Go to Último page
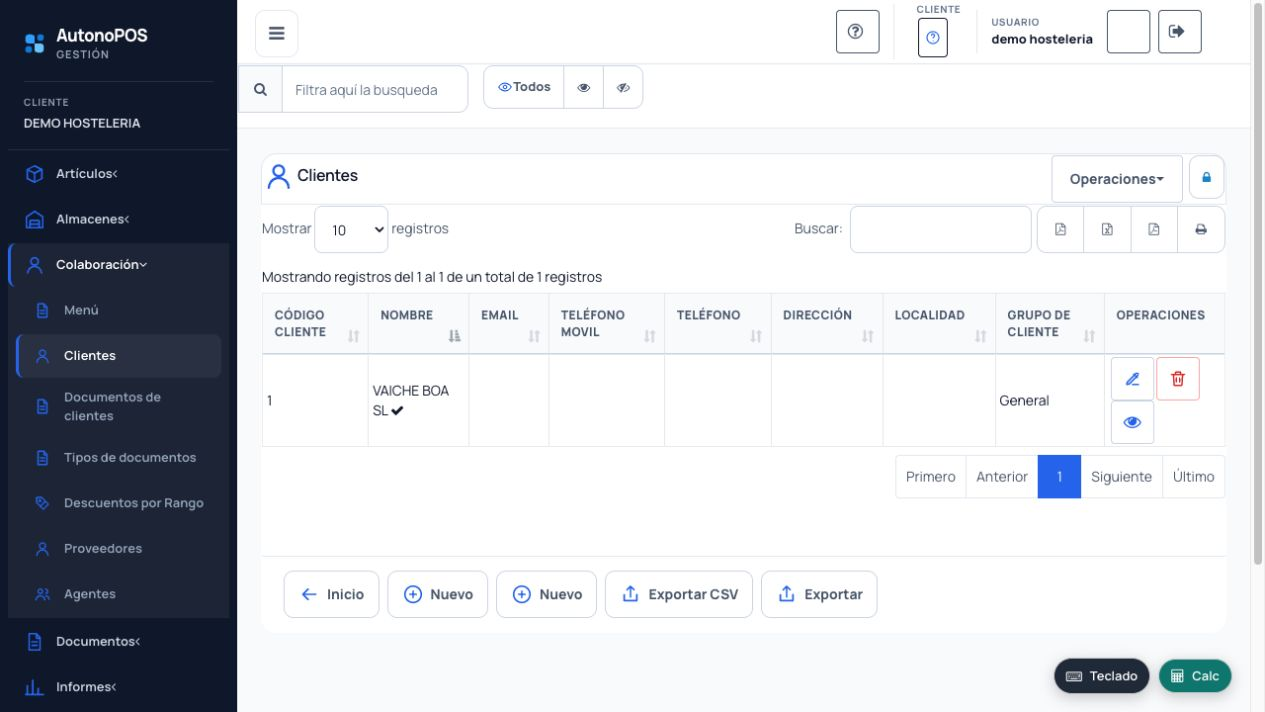Viewport: 1265px width, 712px height. [1194, 477]
